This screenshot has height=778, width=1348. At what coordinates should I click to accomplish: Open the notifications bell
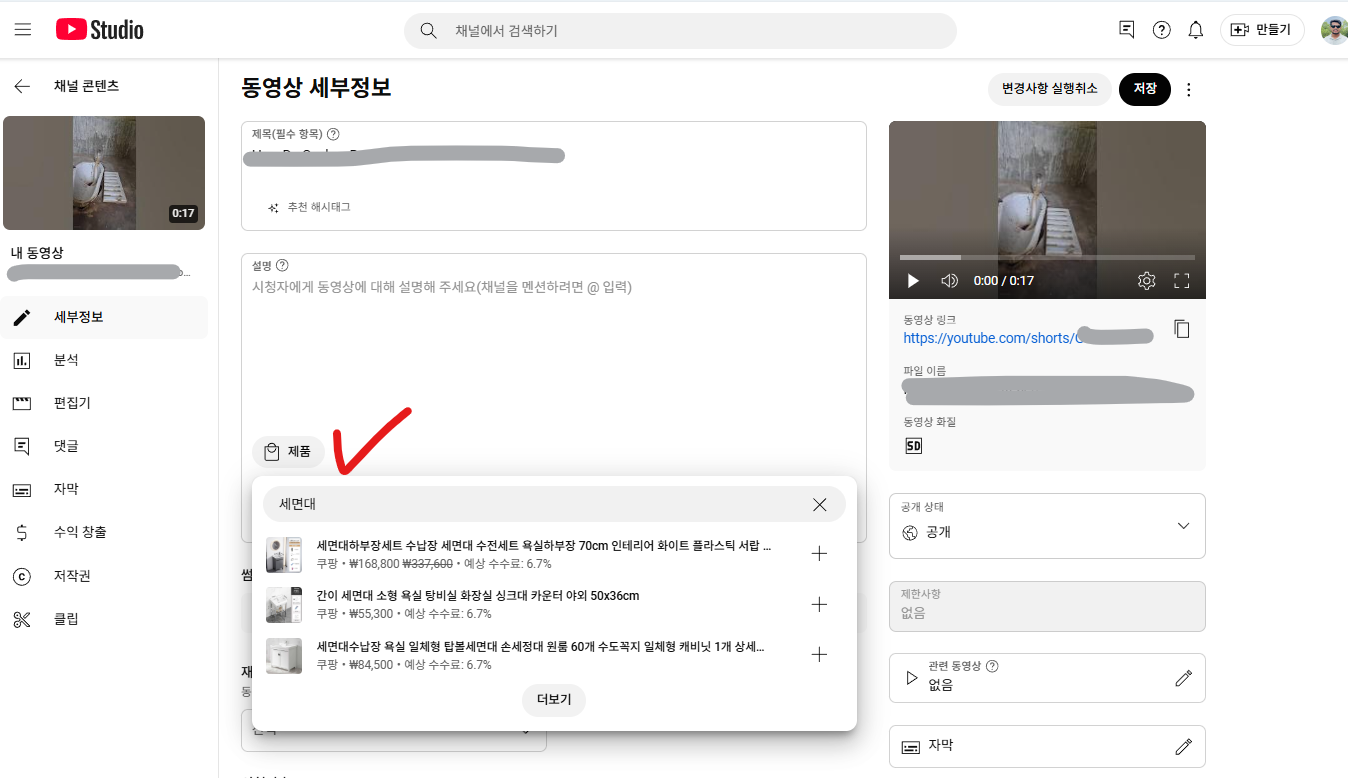(1195, 30)
